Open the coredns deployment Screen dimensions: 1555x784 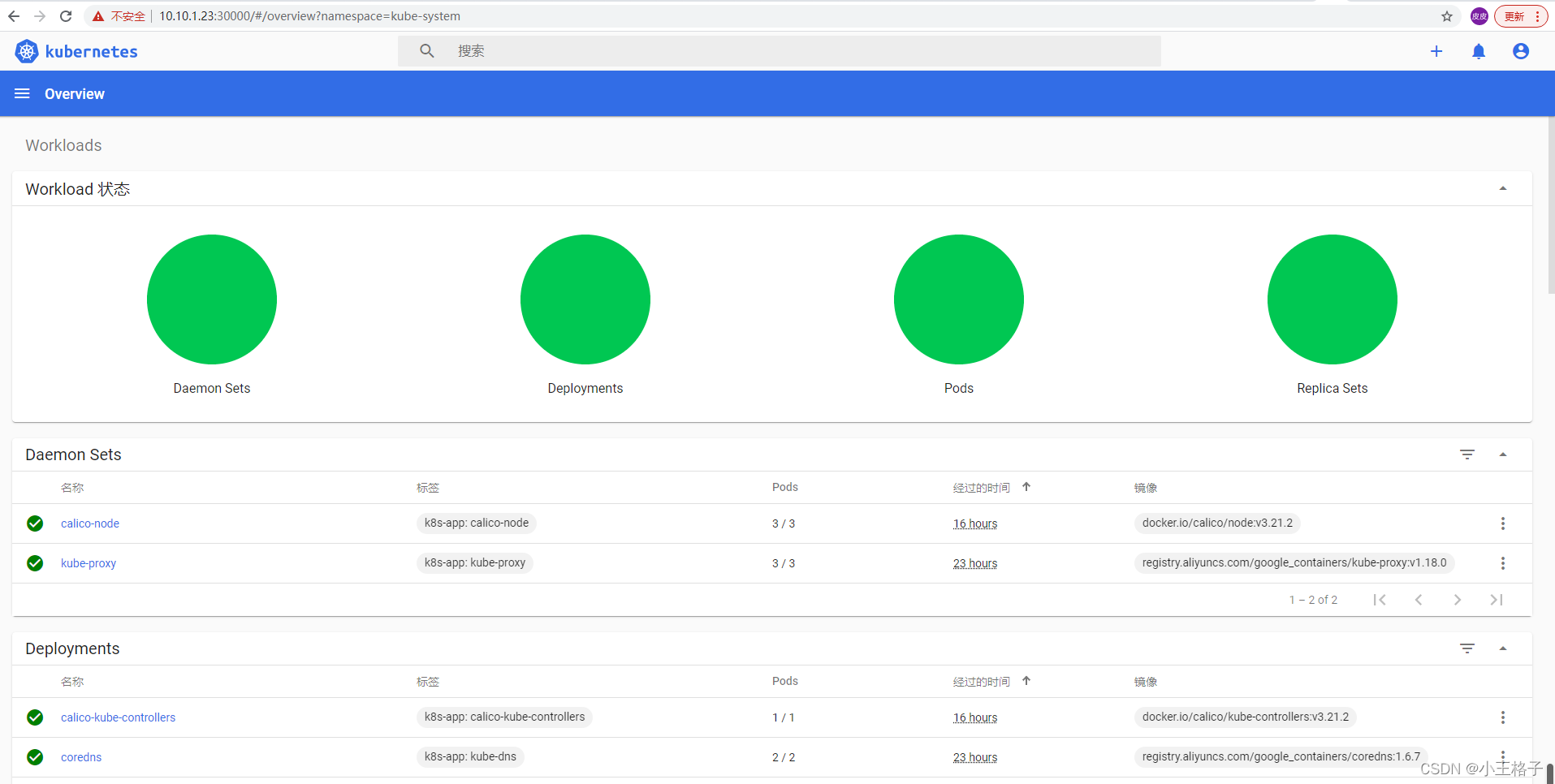click(x=81, y=757)
